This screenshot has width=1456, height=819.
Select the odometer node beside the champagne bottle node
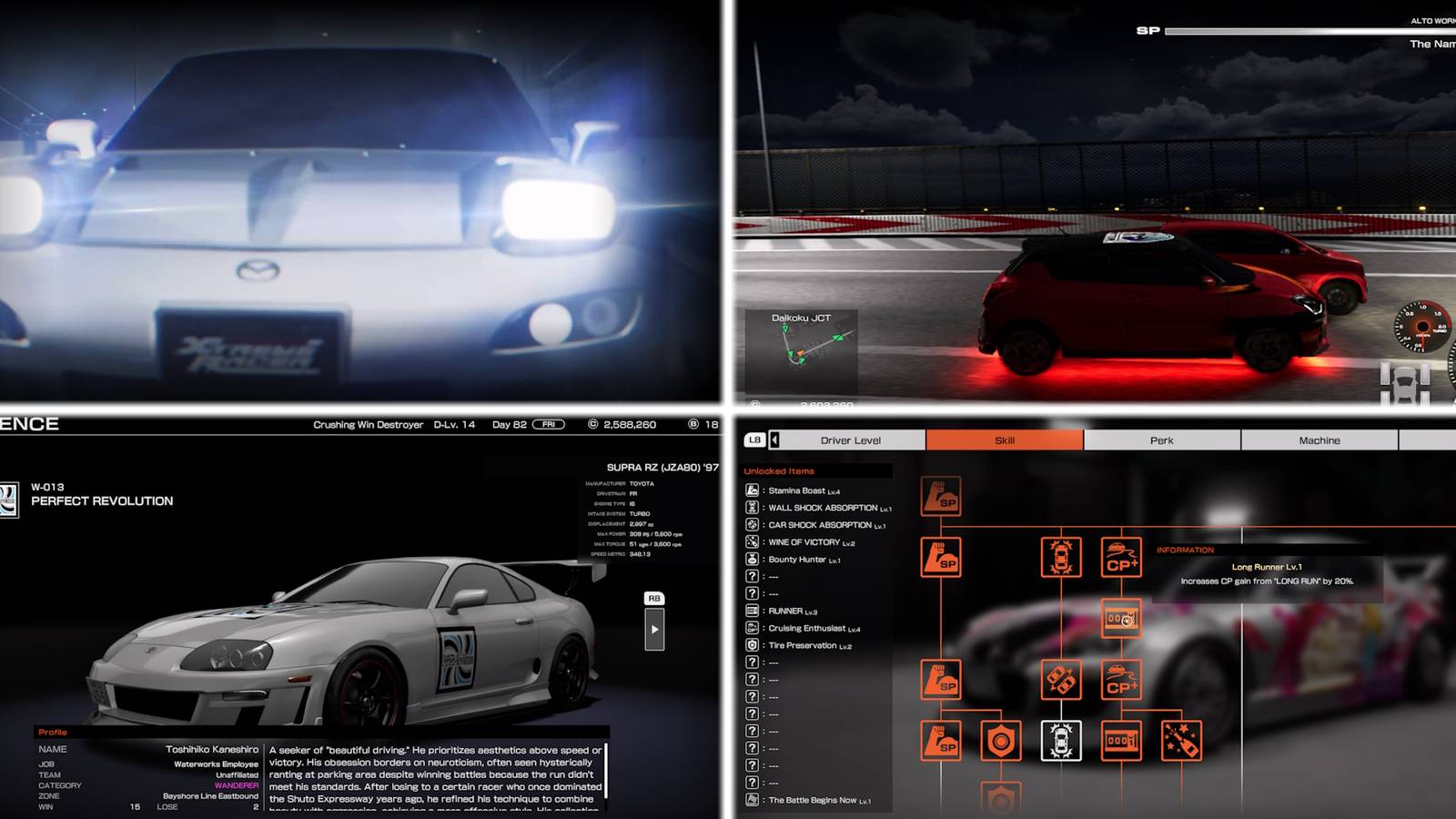coord(1121,741)
